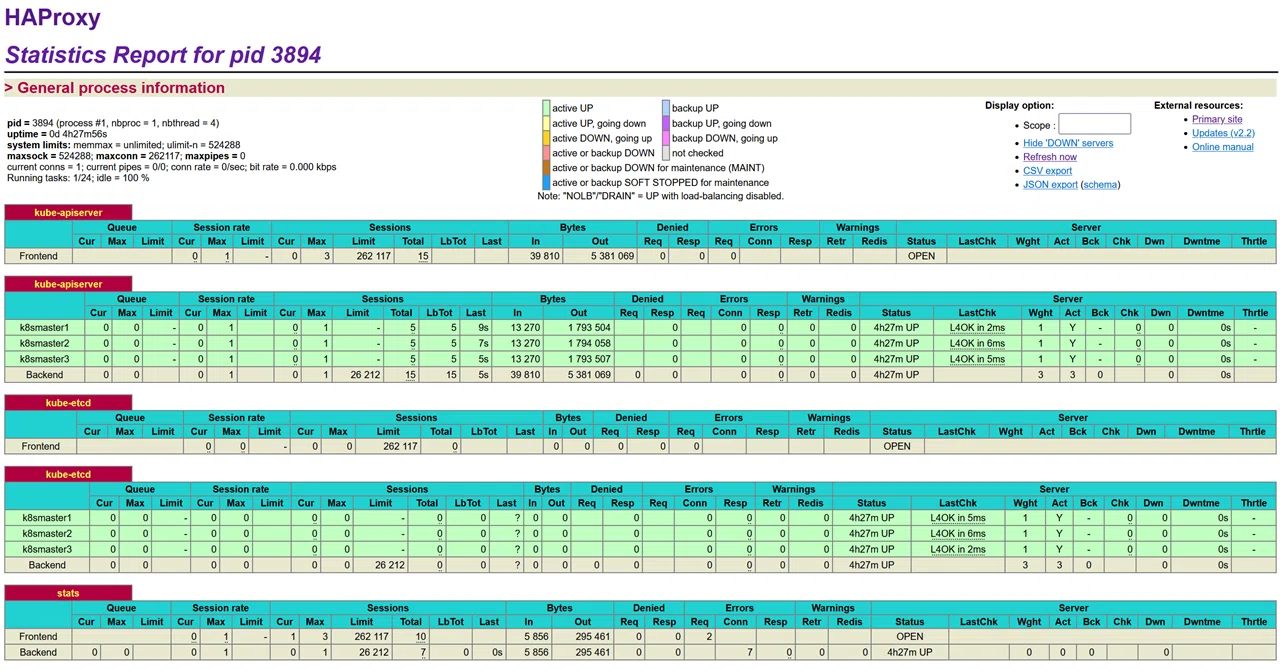Click the 'backup UP, going down' legend swatch
Screen dimensions: 1280x669
665,123
